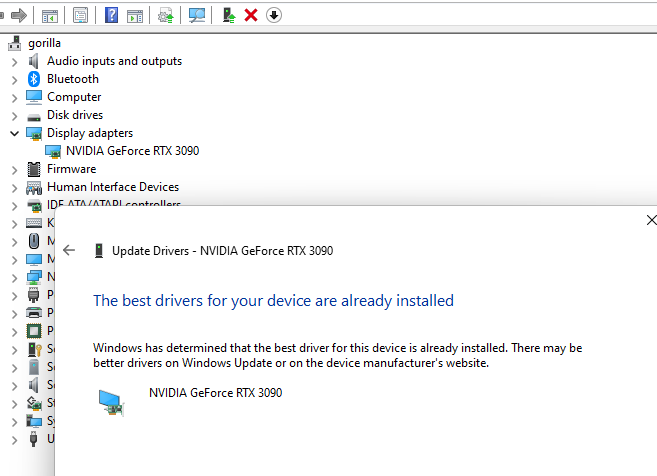Image resolution: width=657 pixels, height=476 pixels.
Task: Click Scan for hardware changes icon
Action: 197,16
